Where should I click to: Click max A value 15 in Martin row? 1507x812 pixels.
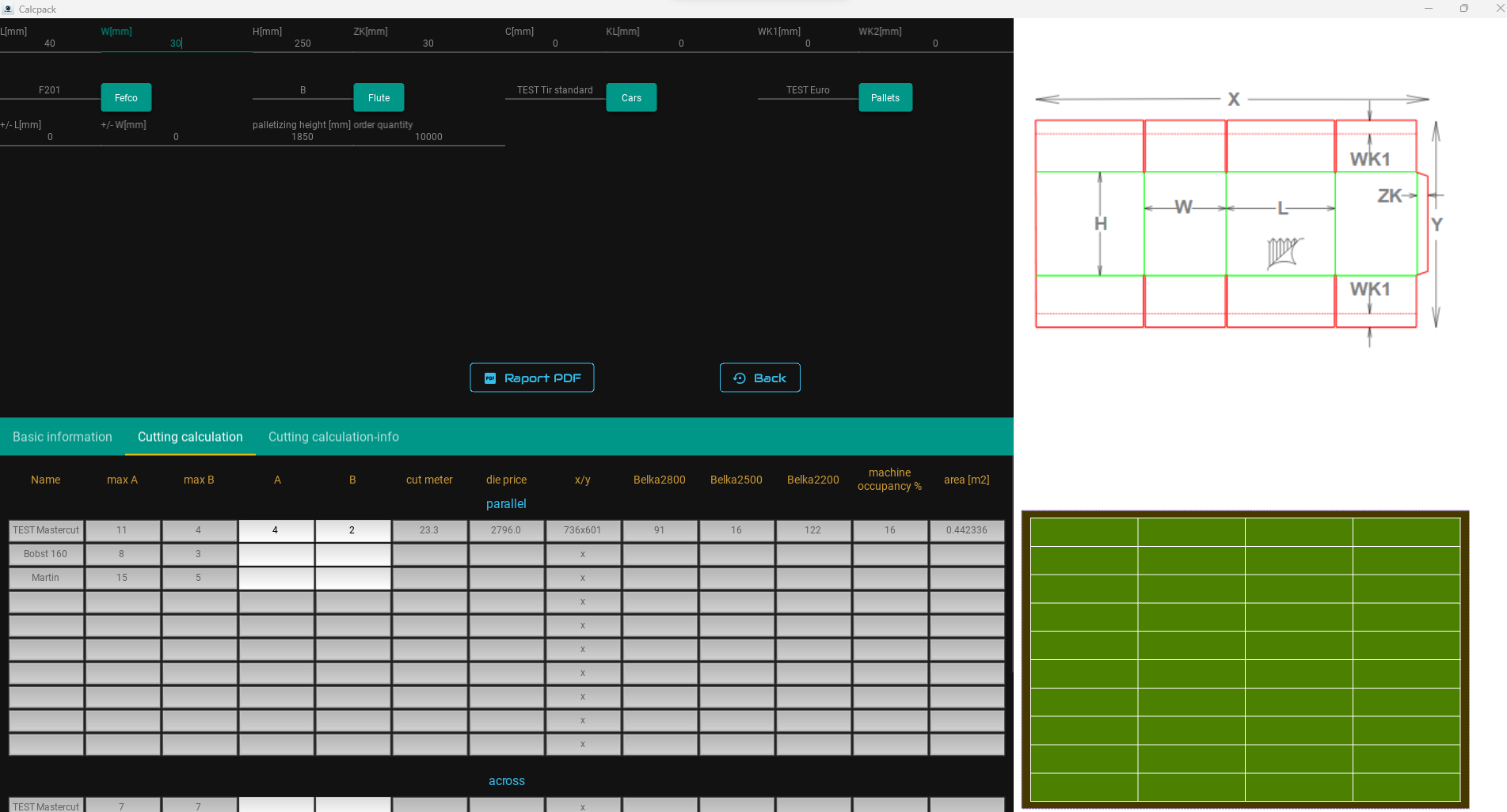pos(122,578)
